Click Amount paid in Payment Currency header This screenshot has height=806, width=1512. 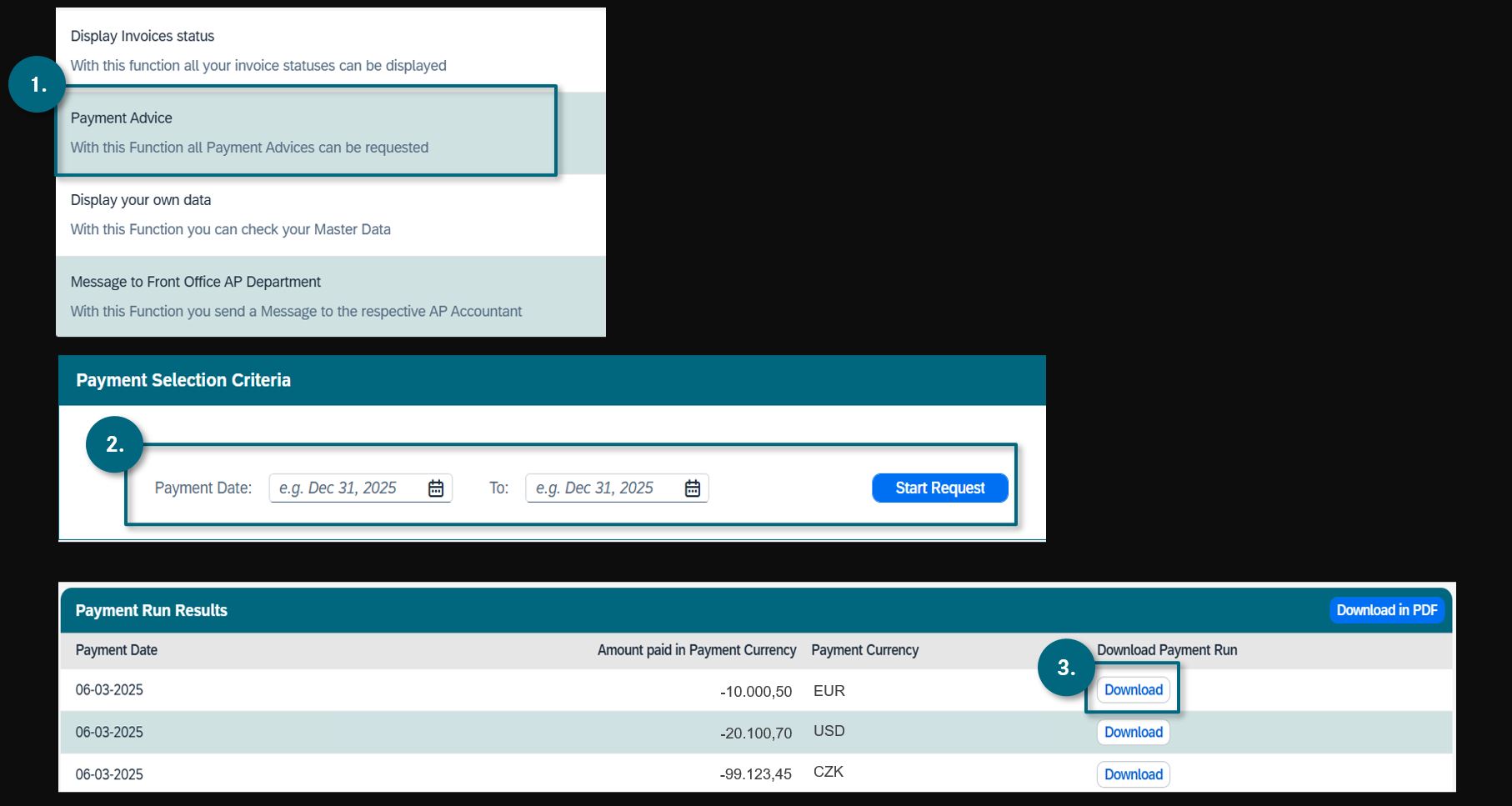tap(696, 650)
